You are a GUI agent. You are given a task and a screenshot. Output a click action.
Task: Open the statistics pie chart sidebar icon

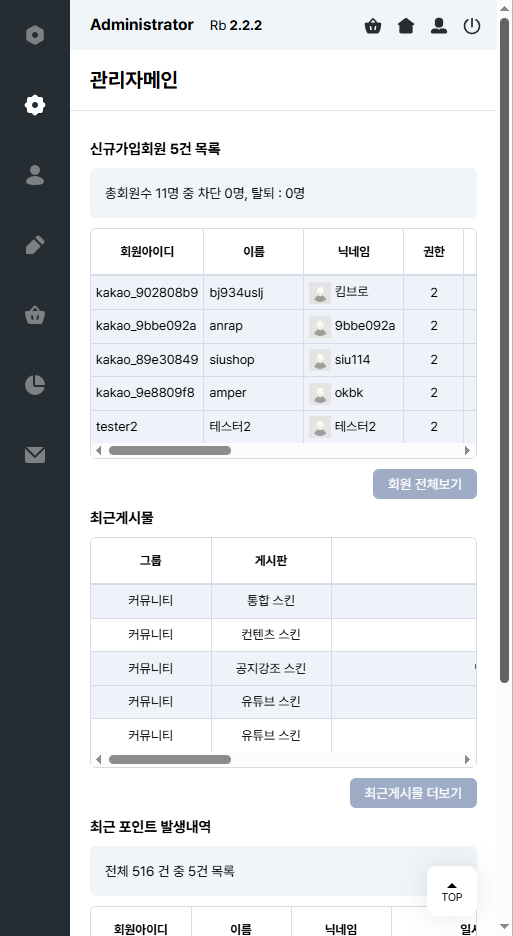point(35,385)
